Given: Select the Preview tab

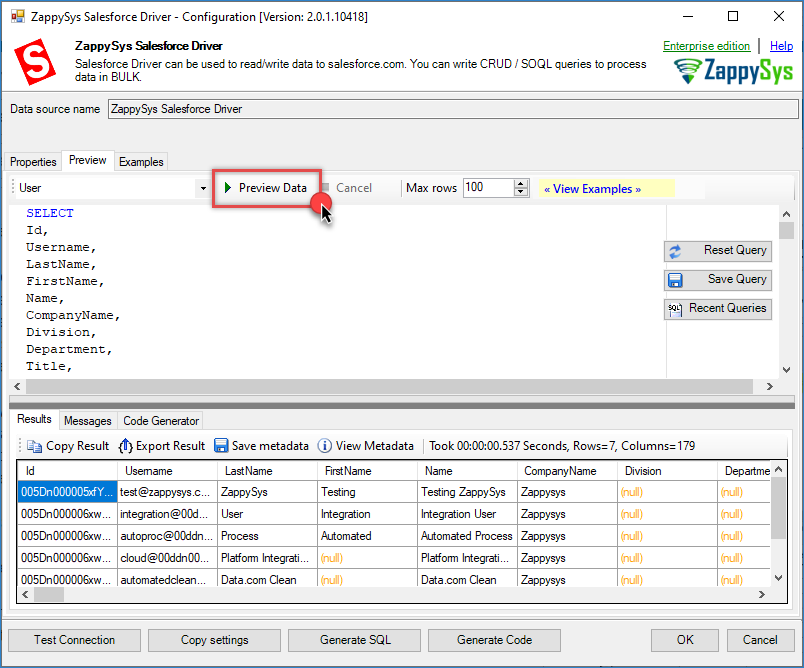Looking at the screenshot, I should (x=88, y=160).
